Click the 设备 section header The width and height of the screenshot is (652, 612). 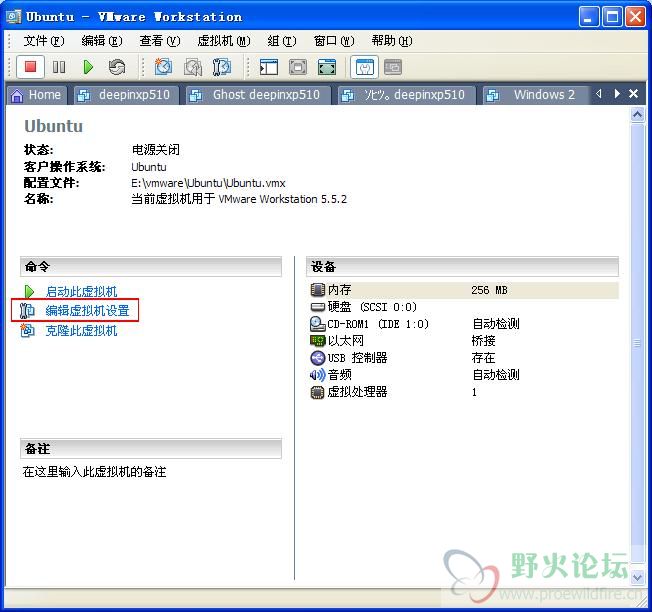click(462, 267)
